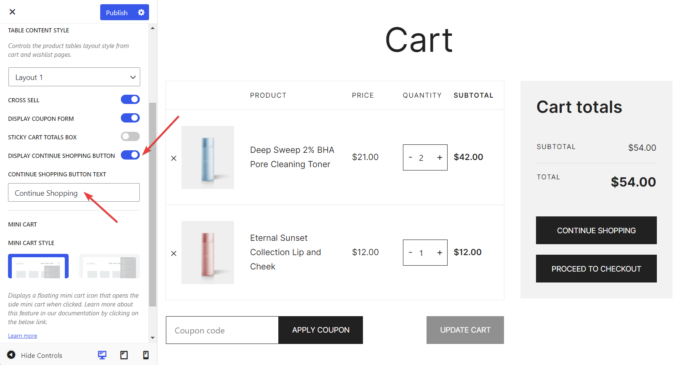Open the Learn more link
The width and height of the screenshot is (680, 365).
23,336
